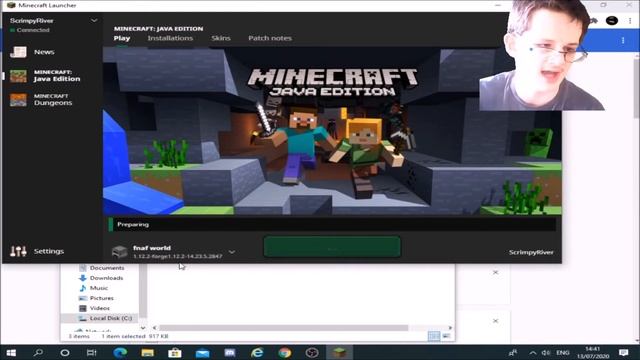Click the 1 item selected status text
The height and width of the screenshot is (360, 640).
point(123,336)
